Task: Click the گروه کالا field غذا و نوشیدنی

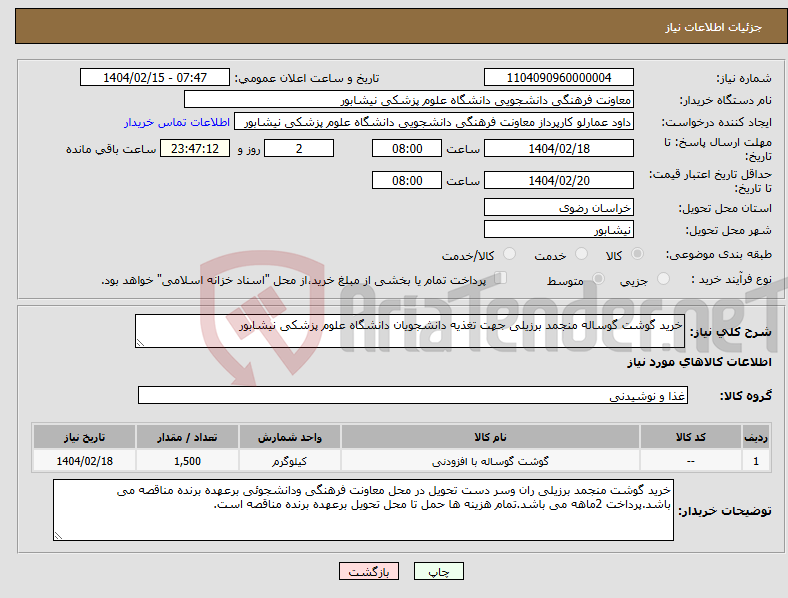Action: tap(413, 395)
